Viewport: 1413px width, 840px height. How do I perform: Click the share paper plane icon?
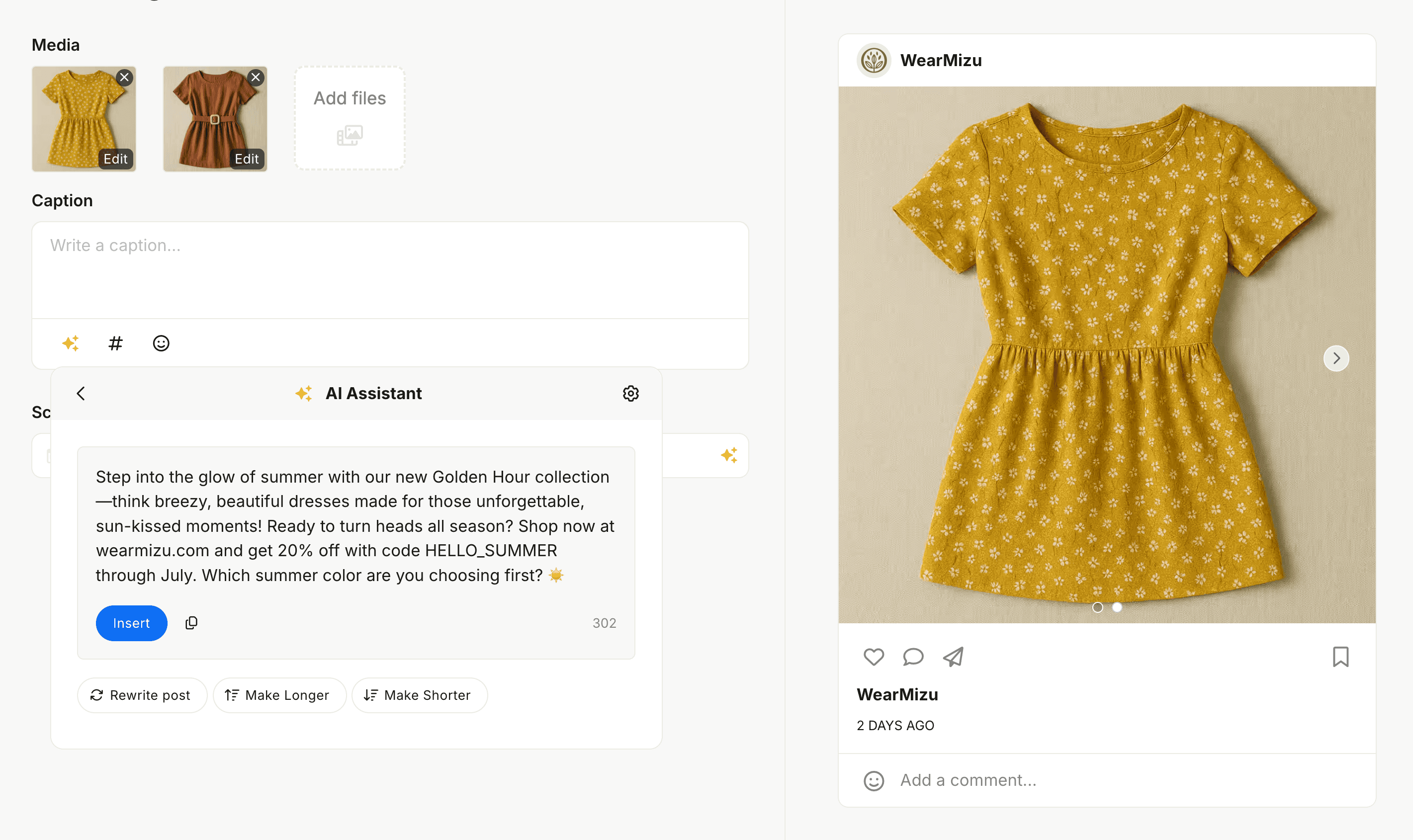pyautogui.click(x=953, y=657)
